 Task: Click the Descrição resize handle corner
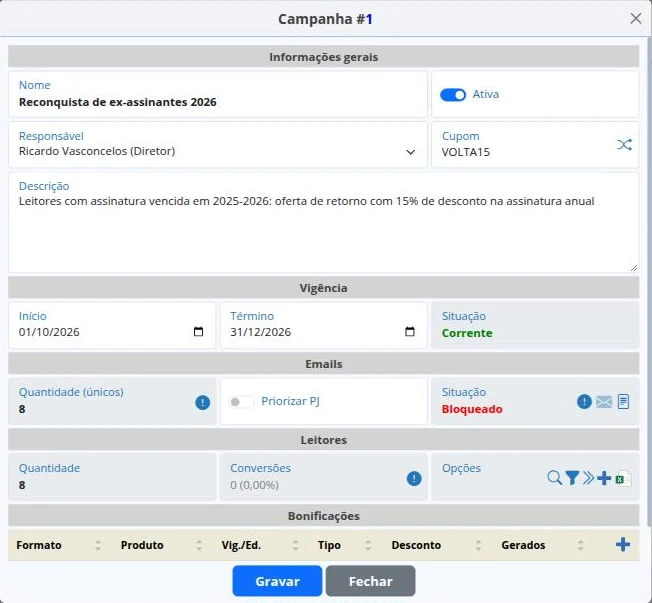(634, 268)
